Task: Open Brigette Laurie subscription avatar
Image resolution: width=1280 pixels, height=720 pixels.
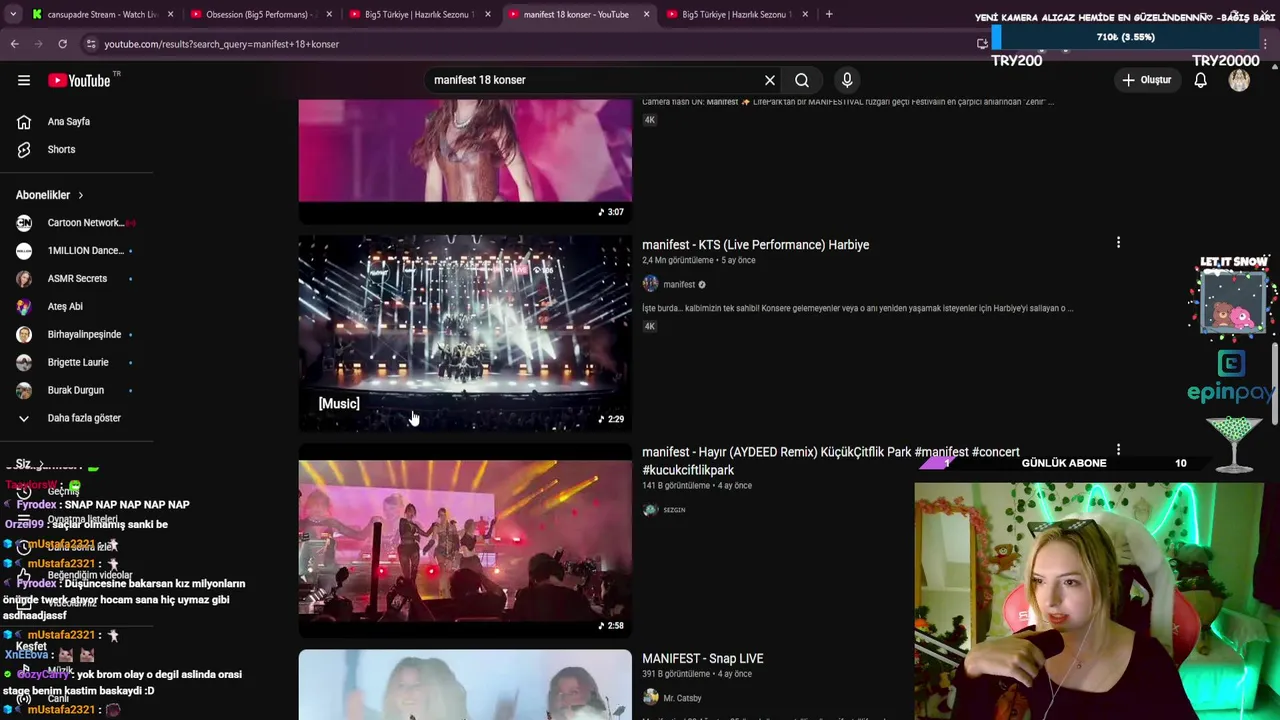Action: (24, 363)
